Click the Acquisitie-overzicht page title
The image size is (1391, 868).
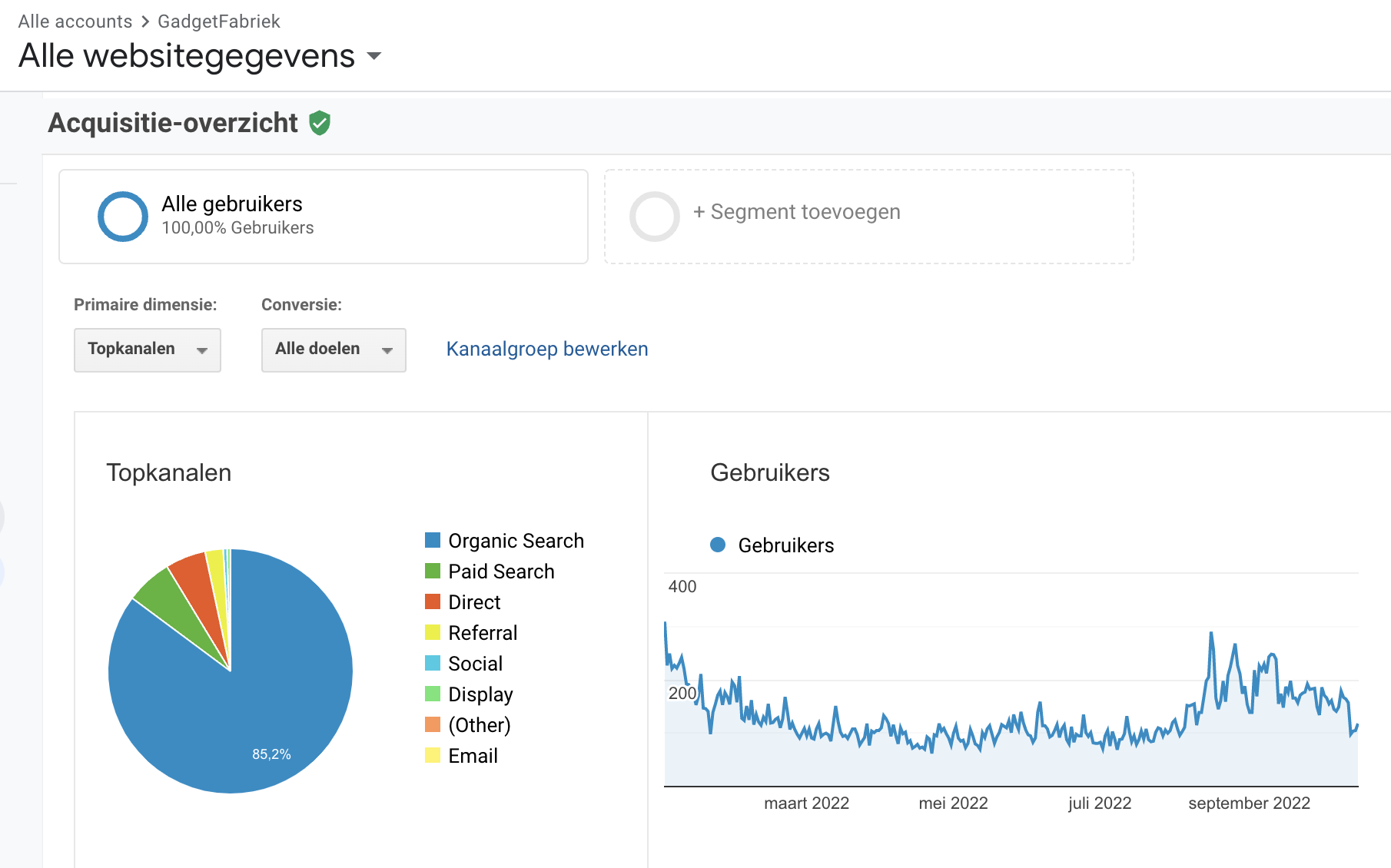tap(173, 123)
